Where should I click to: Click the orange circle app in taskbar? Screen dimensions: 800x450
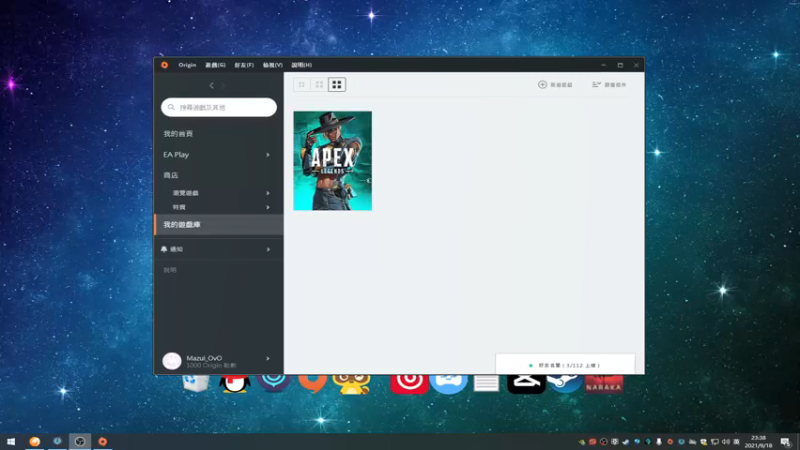[x=35, y=441]
